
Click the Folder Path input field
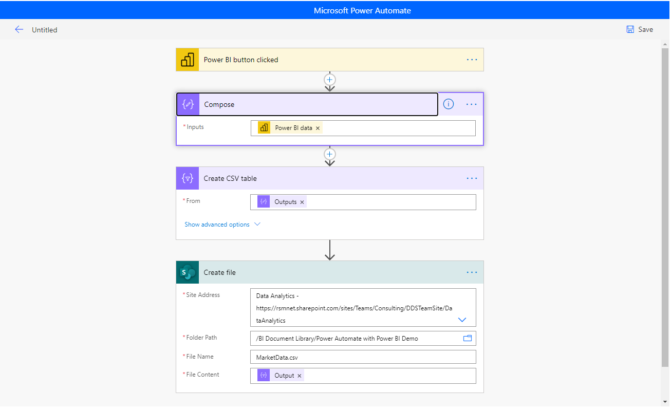click(x=363, y=339)
